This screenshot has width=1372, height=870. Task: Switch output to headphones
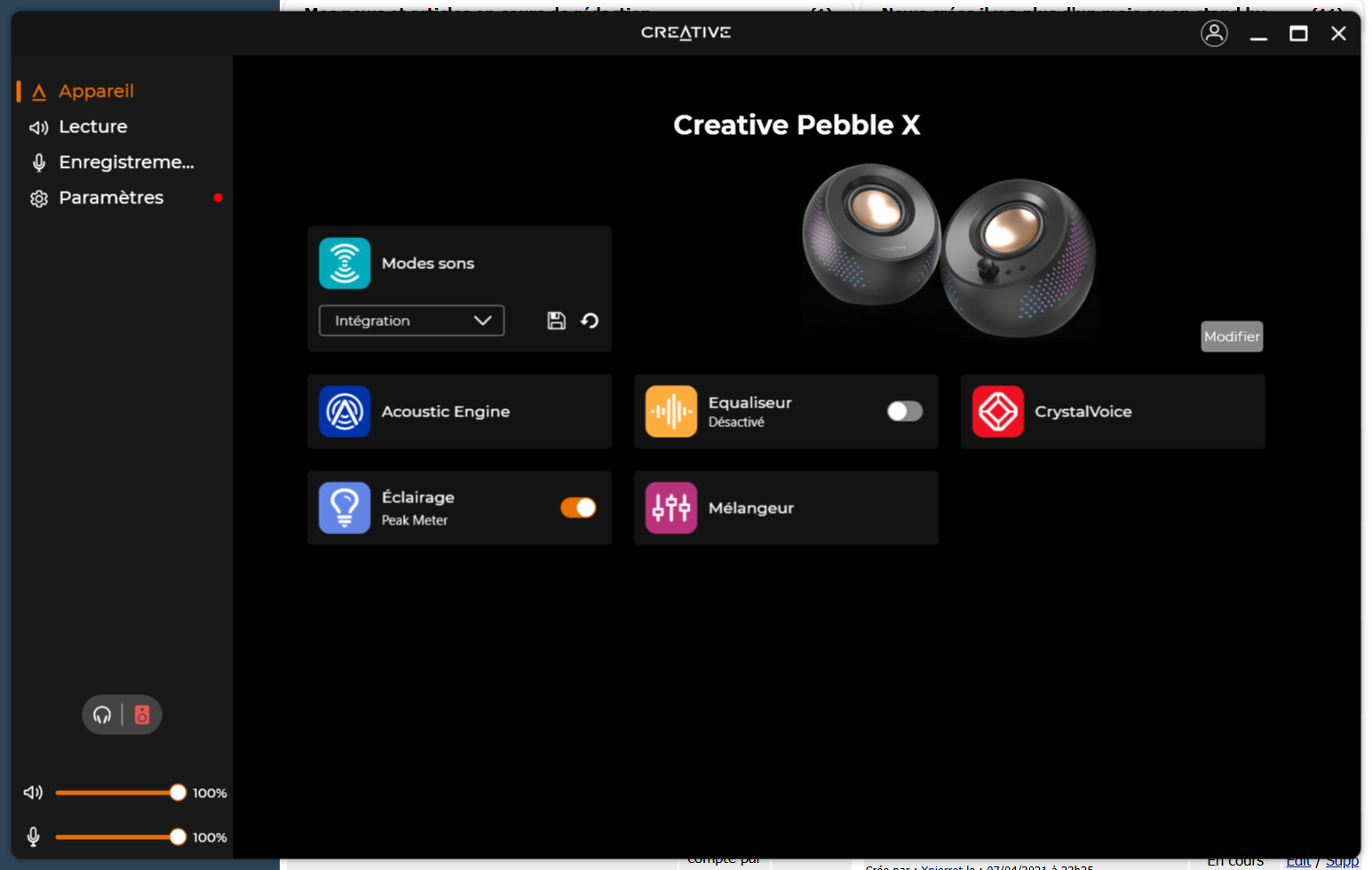102,715
